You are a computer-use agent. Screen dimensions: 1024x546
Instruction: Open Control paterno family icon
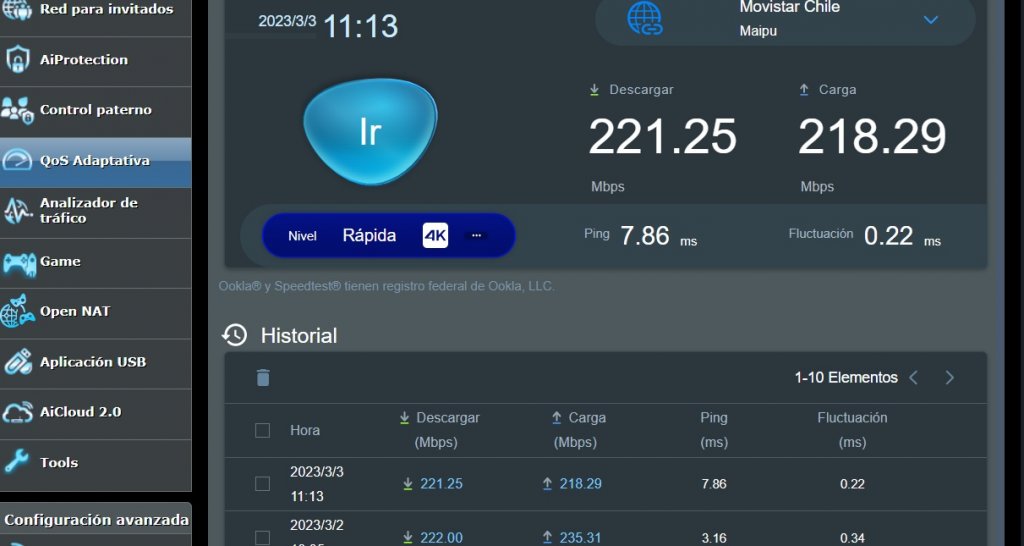tap(17, 110)
